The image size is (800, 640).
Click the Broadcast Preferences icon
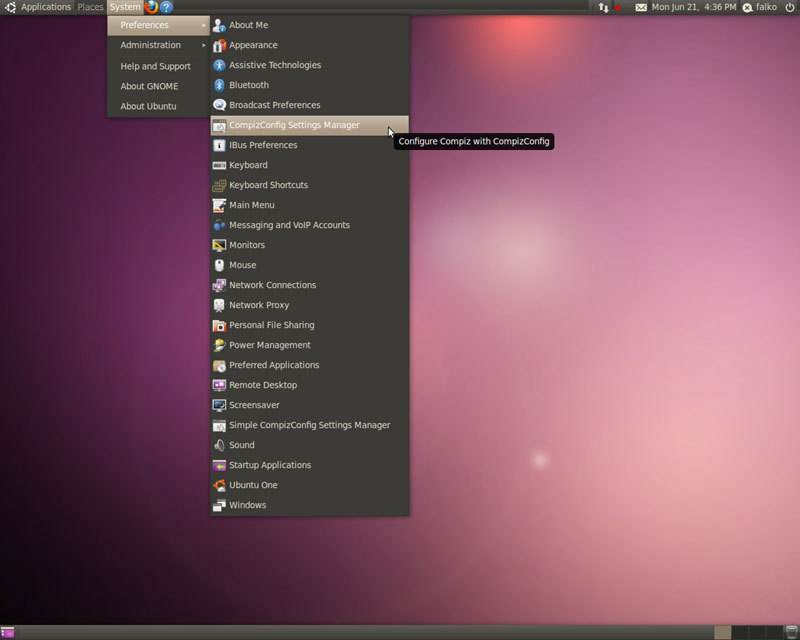219,105
